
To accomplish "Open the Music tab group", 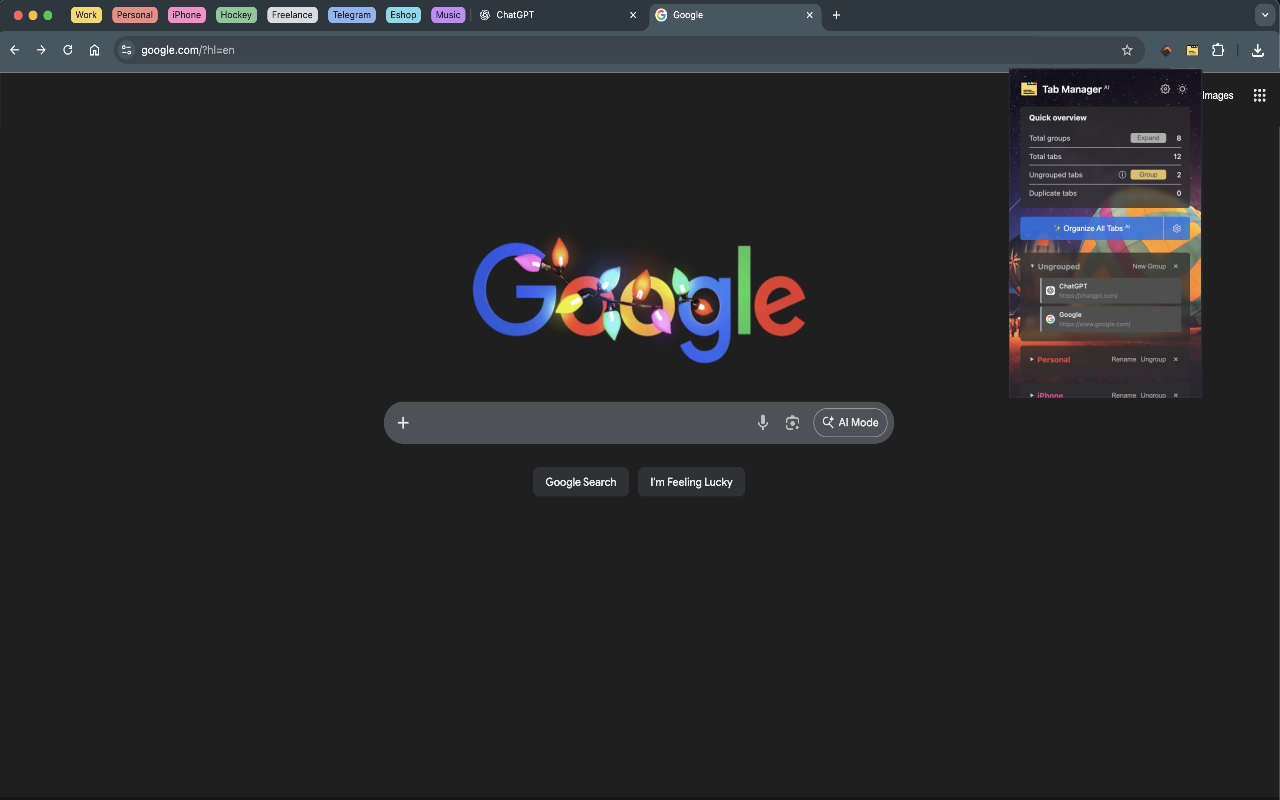I will tap(448, 15).
